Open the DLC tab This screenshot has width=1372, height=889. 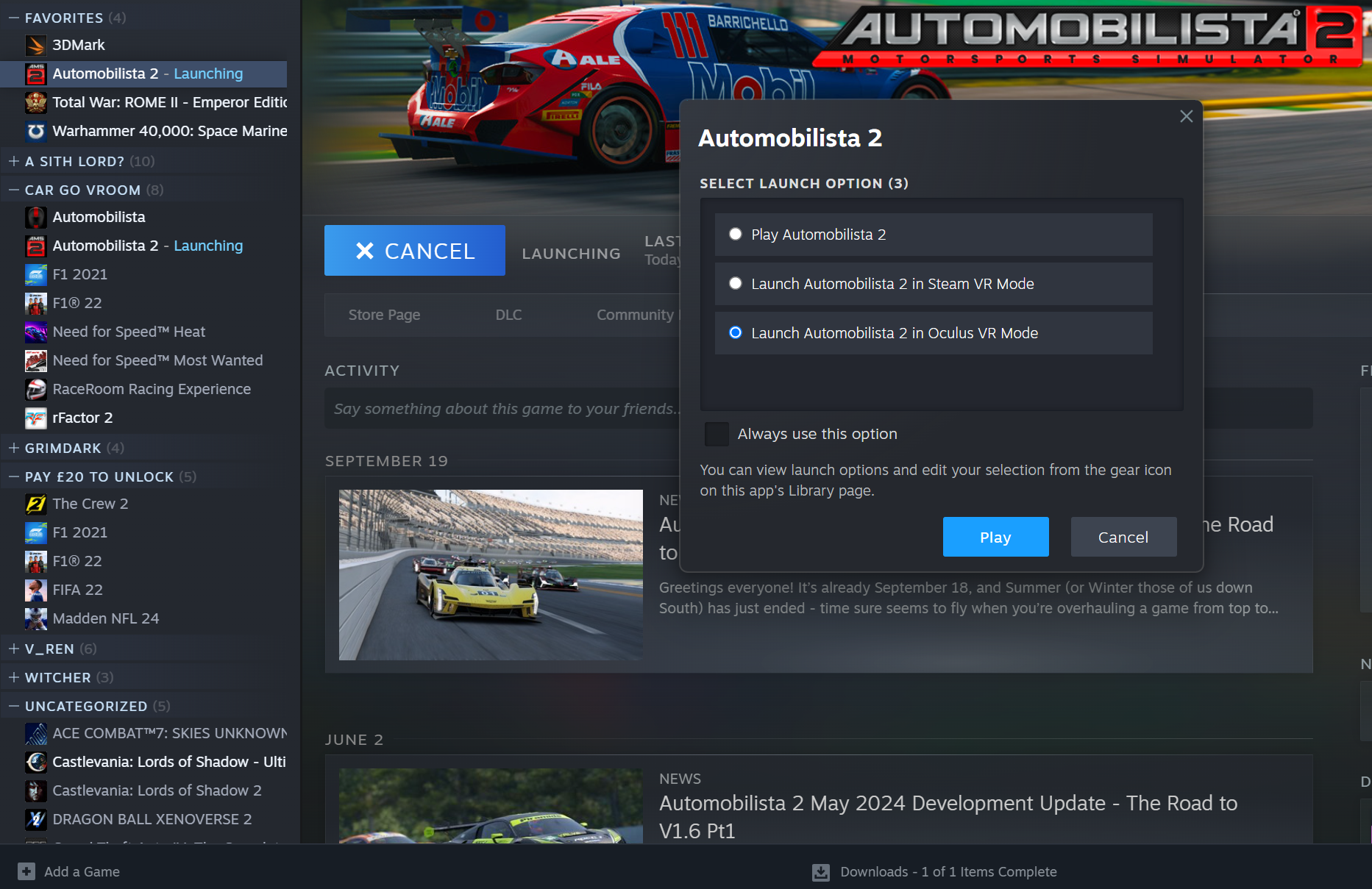coord(508,315)
